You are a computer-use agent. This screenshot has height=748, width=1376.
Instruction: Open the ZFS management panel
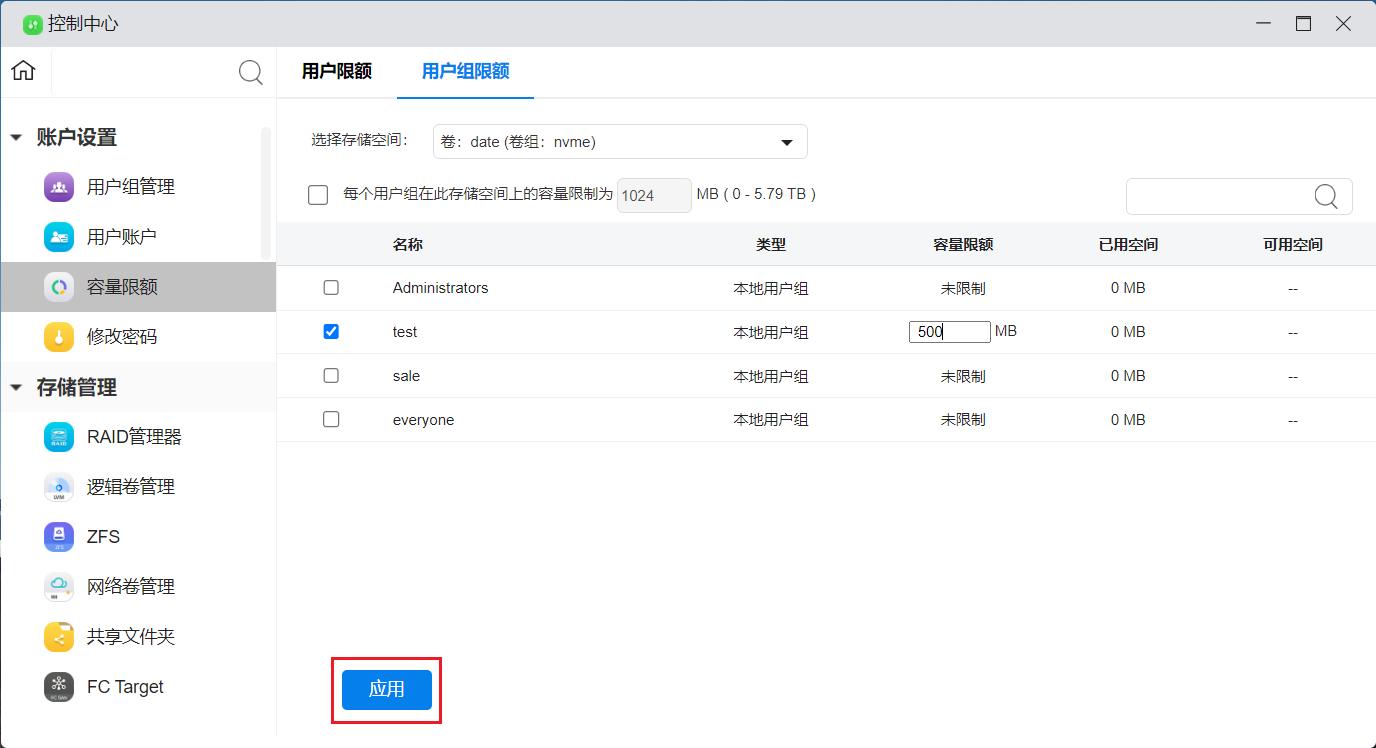pyautogui.click(x=105, y=536)
